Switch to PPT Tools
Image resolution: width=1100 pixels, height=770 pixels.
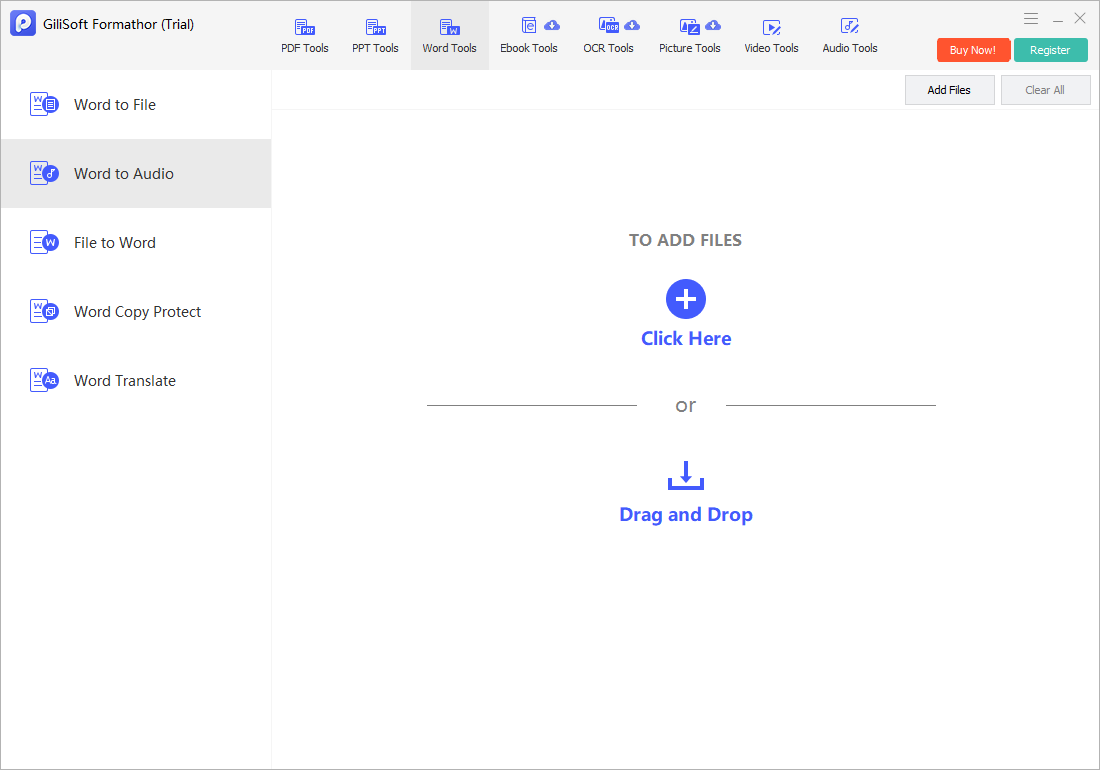pyautogui.click(x=375, y=36)
